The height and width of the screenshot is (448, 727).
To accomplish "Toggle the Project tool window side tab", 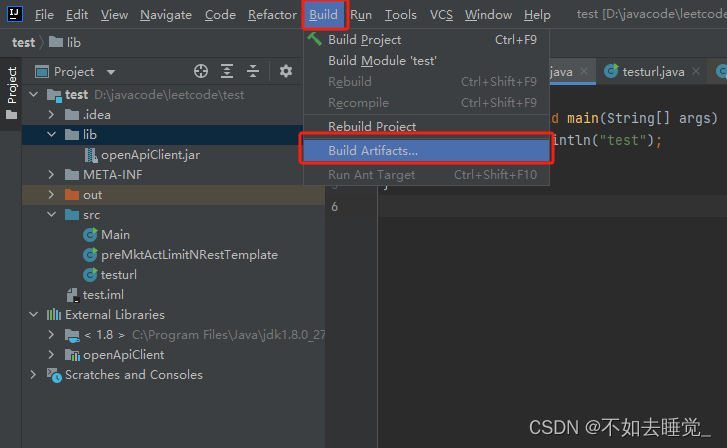I will point(11,93).
